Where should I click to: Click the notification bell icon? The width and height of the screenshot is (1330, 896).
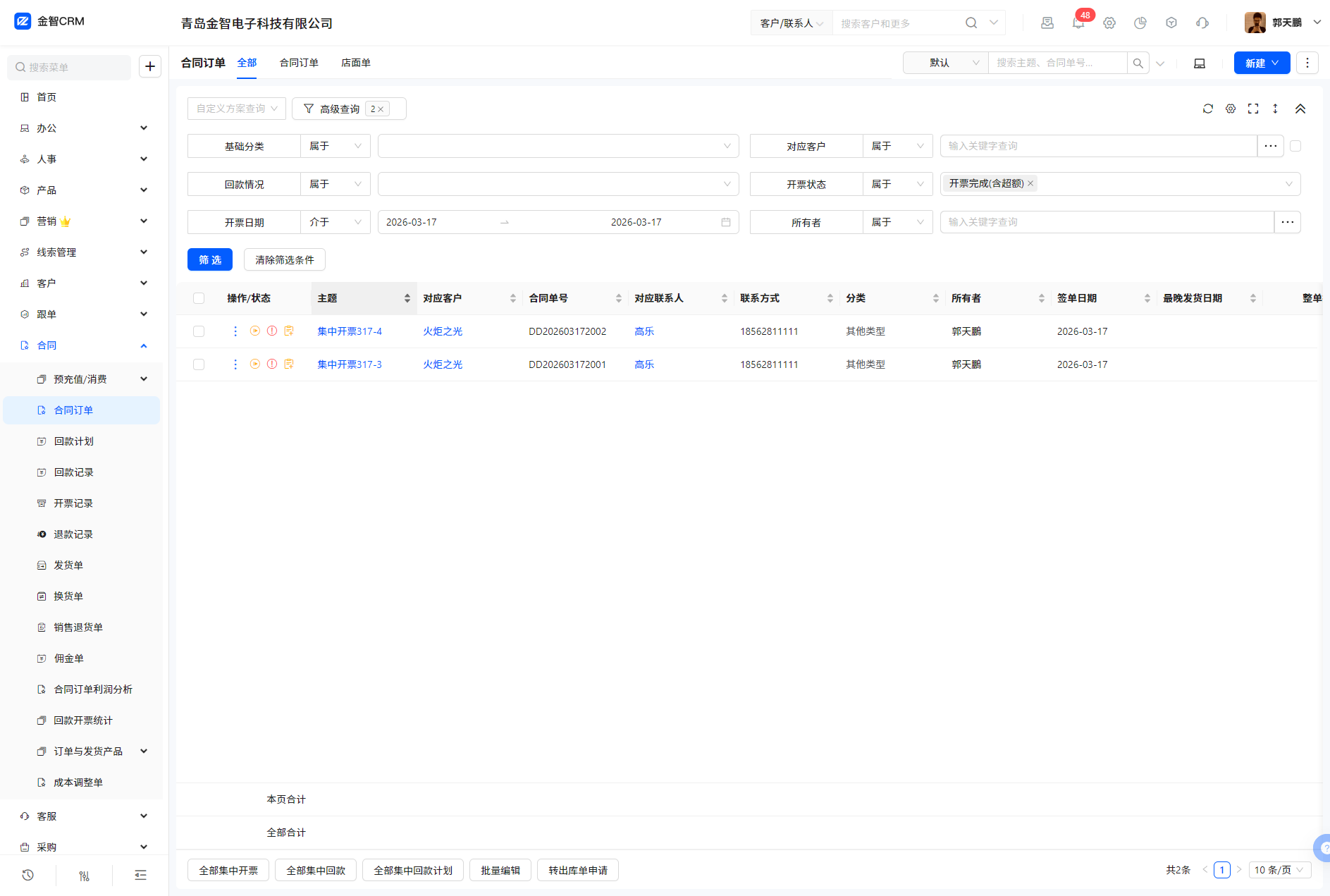click(1078, 23)
